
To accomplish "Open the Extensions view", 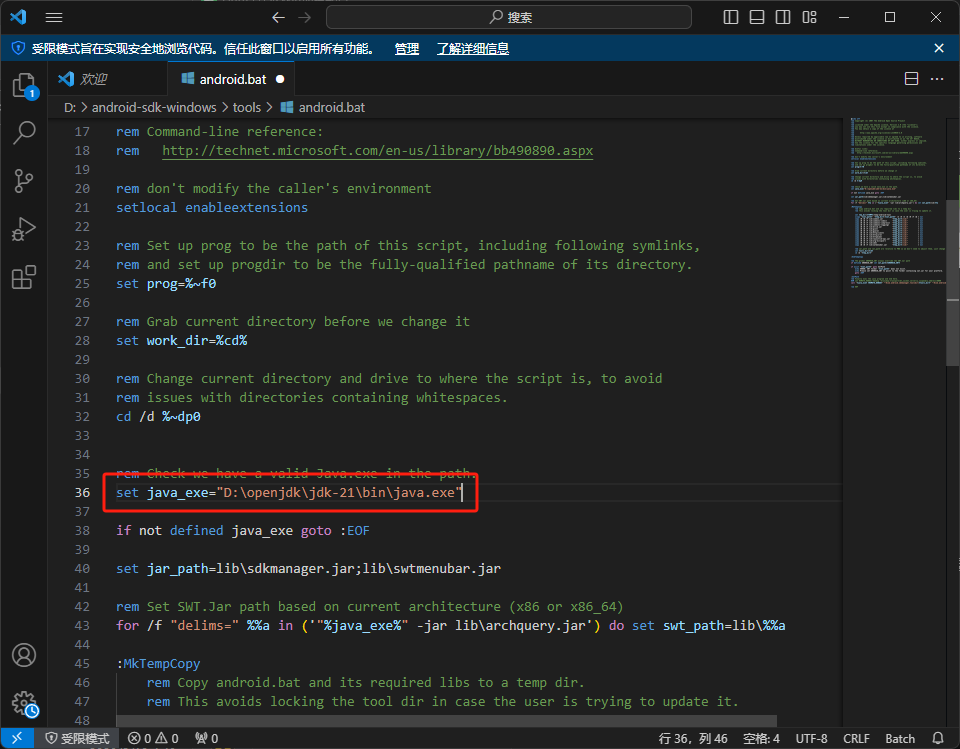I will (x=24, y=277).
